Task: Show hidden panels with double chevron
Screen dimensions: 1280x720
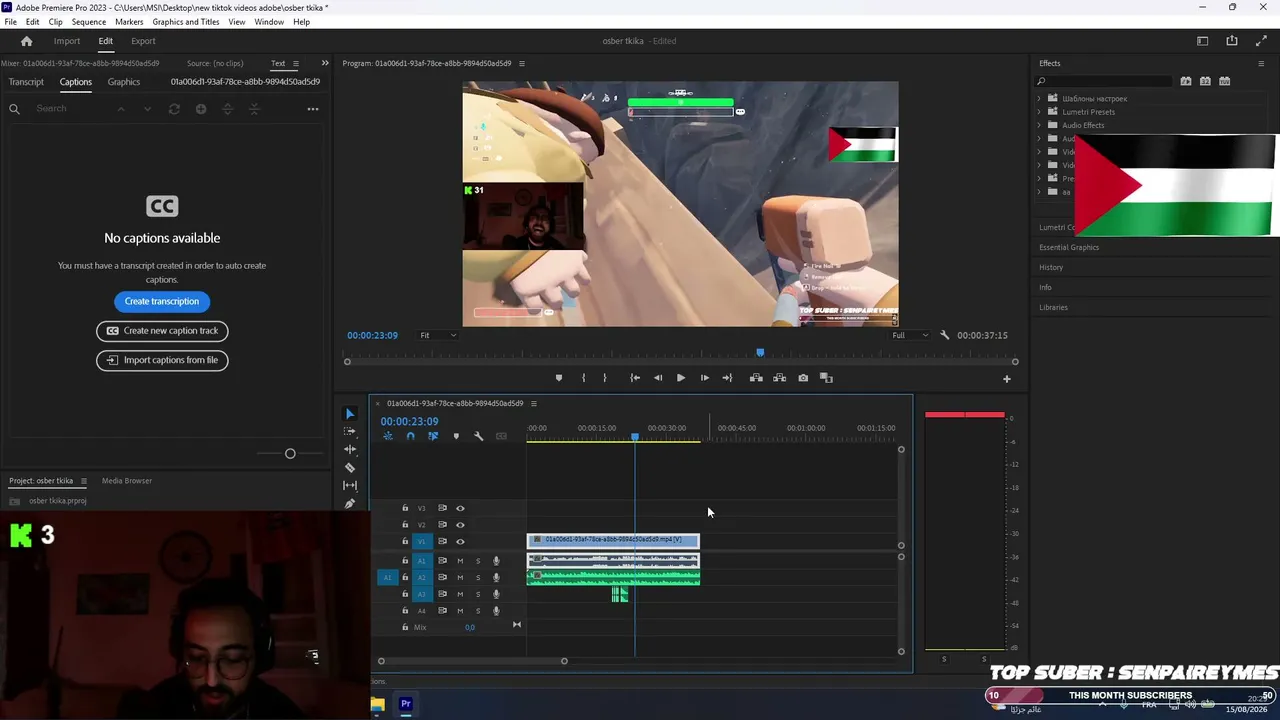Action: tap(324, 63)
